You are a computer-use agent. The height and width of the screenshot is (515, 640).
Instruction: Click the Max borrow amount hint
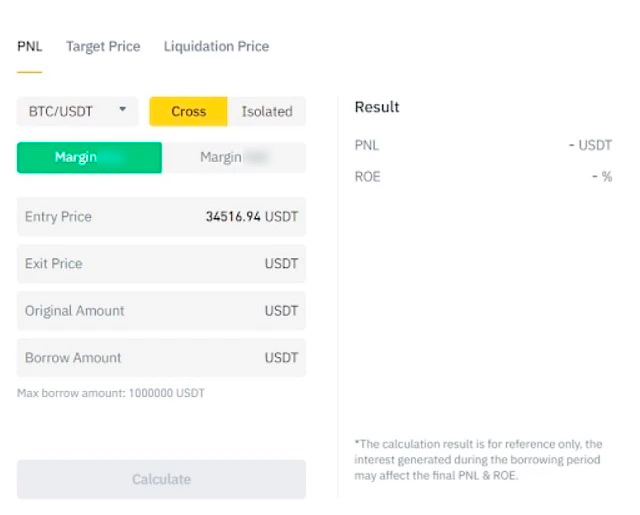(x=110, y=393)
